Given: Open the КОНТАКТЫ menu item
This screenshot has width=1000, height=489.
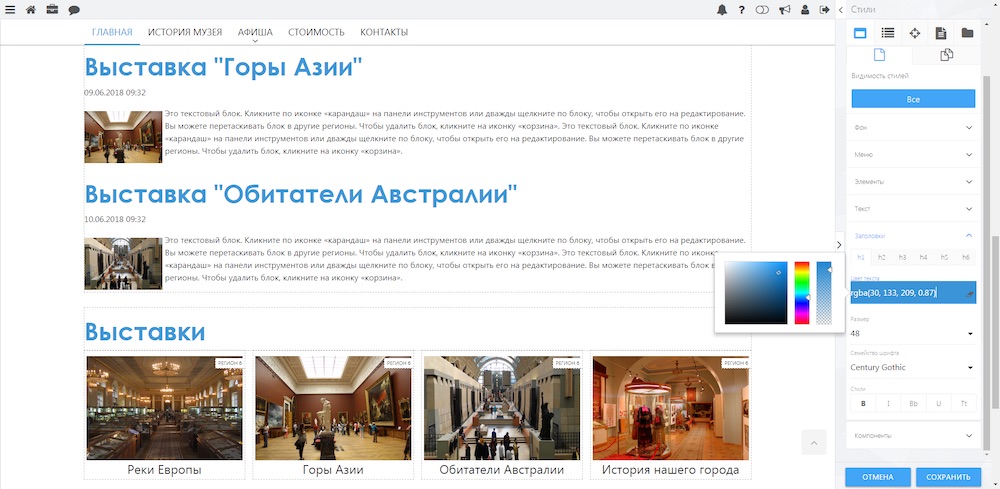Looking at the screenshot, I should (384, 33).
